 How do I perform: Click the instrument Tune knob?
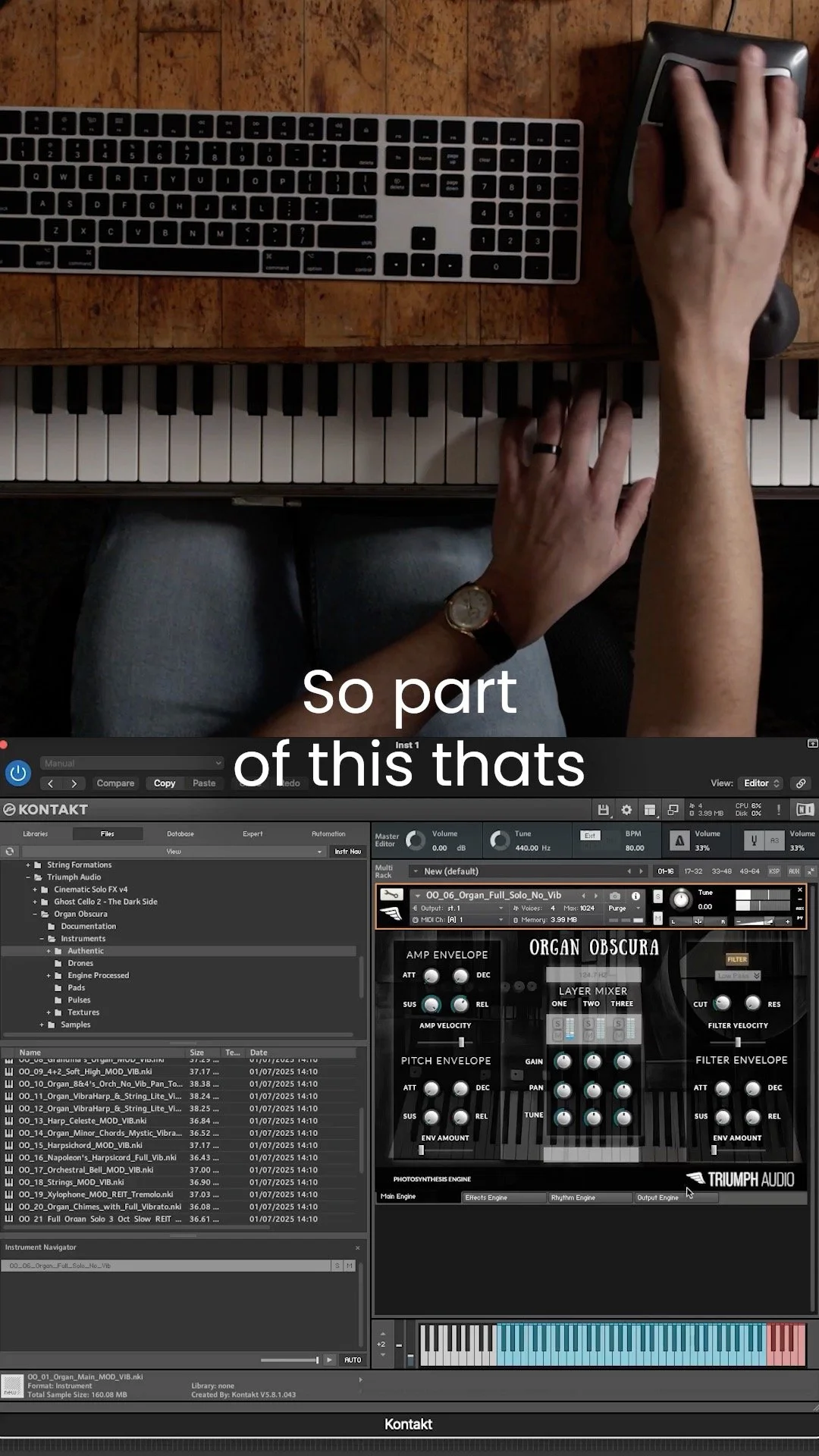(x=681, y=899)
